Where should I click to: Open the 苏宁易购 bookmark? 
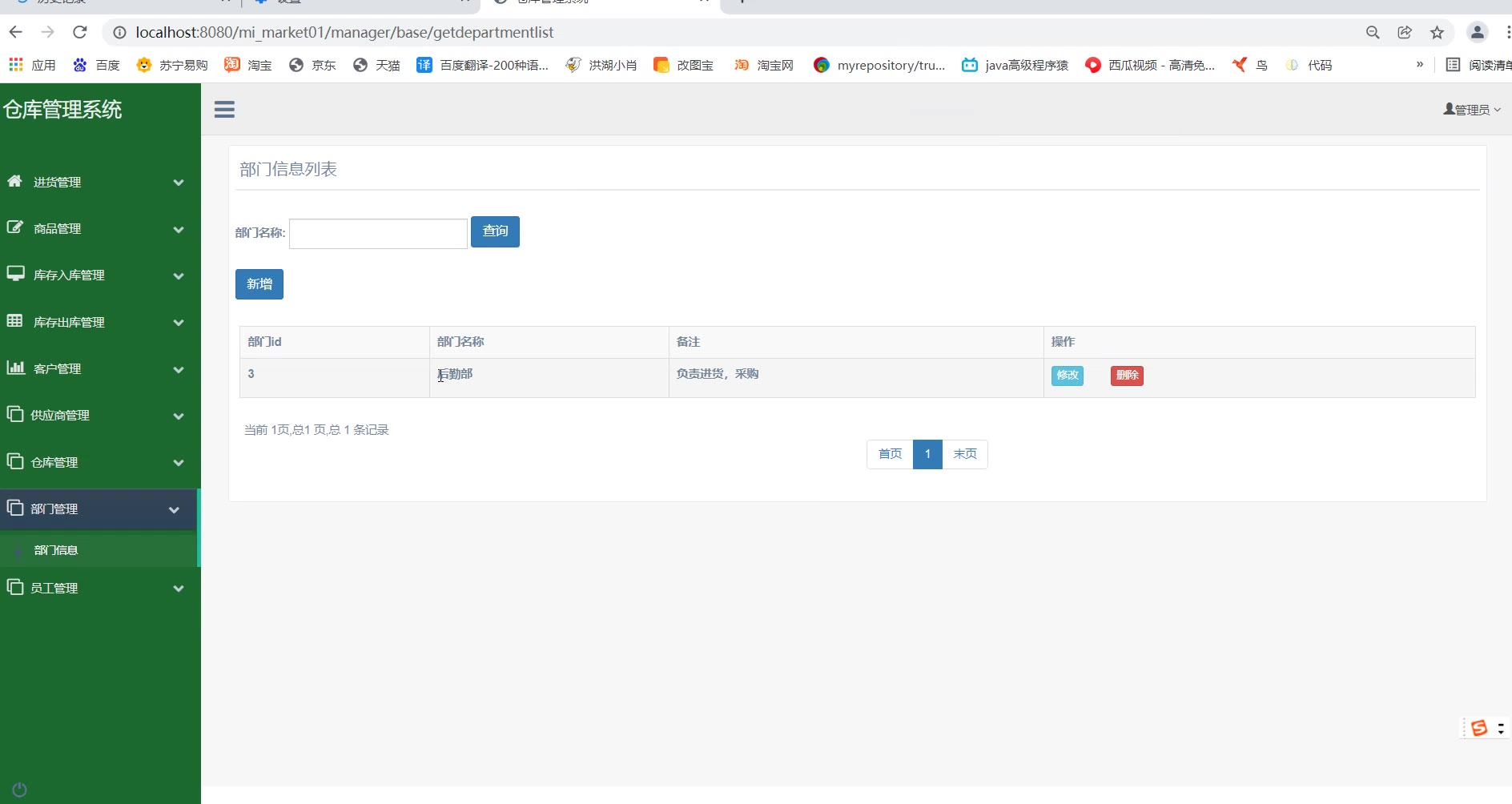(172, 65)
